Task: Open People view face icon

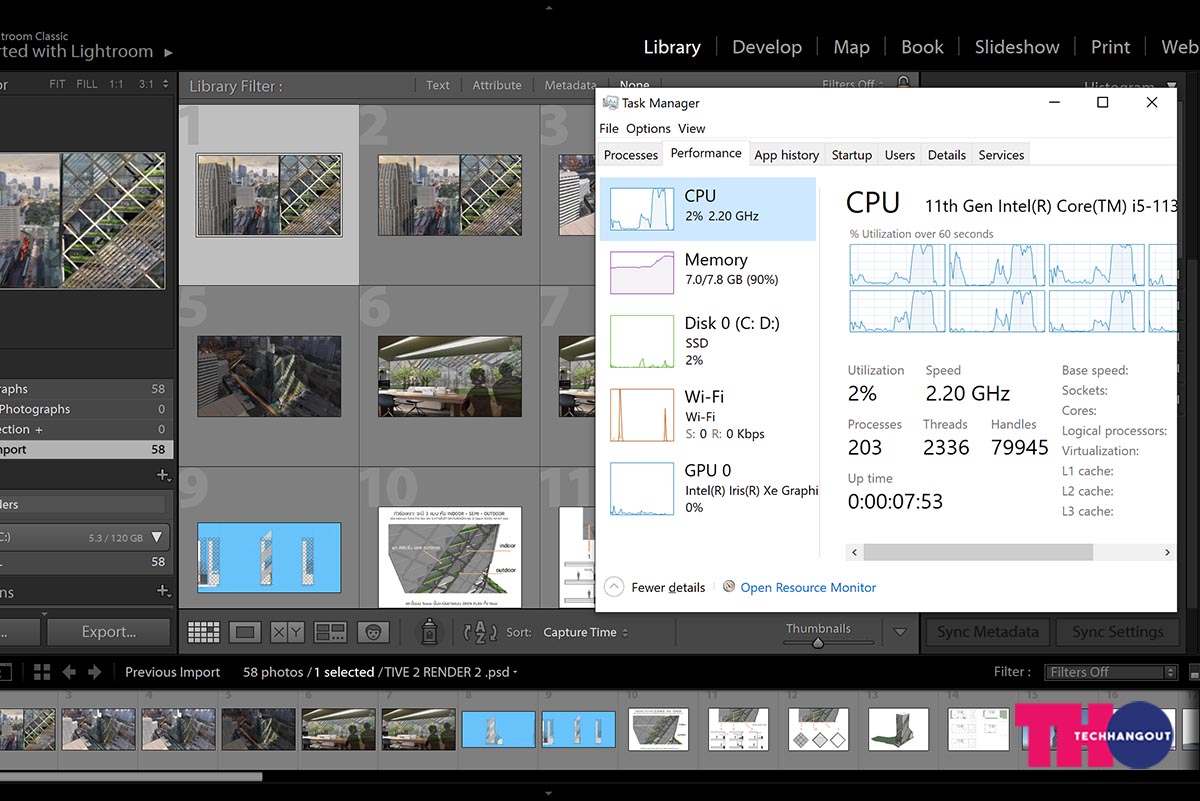Action: tap(373, 632)
